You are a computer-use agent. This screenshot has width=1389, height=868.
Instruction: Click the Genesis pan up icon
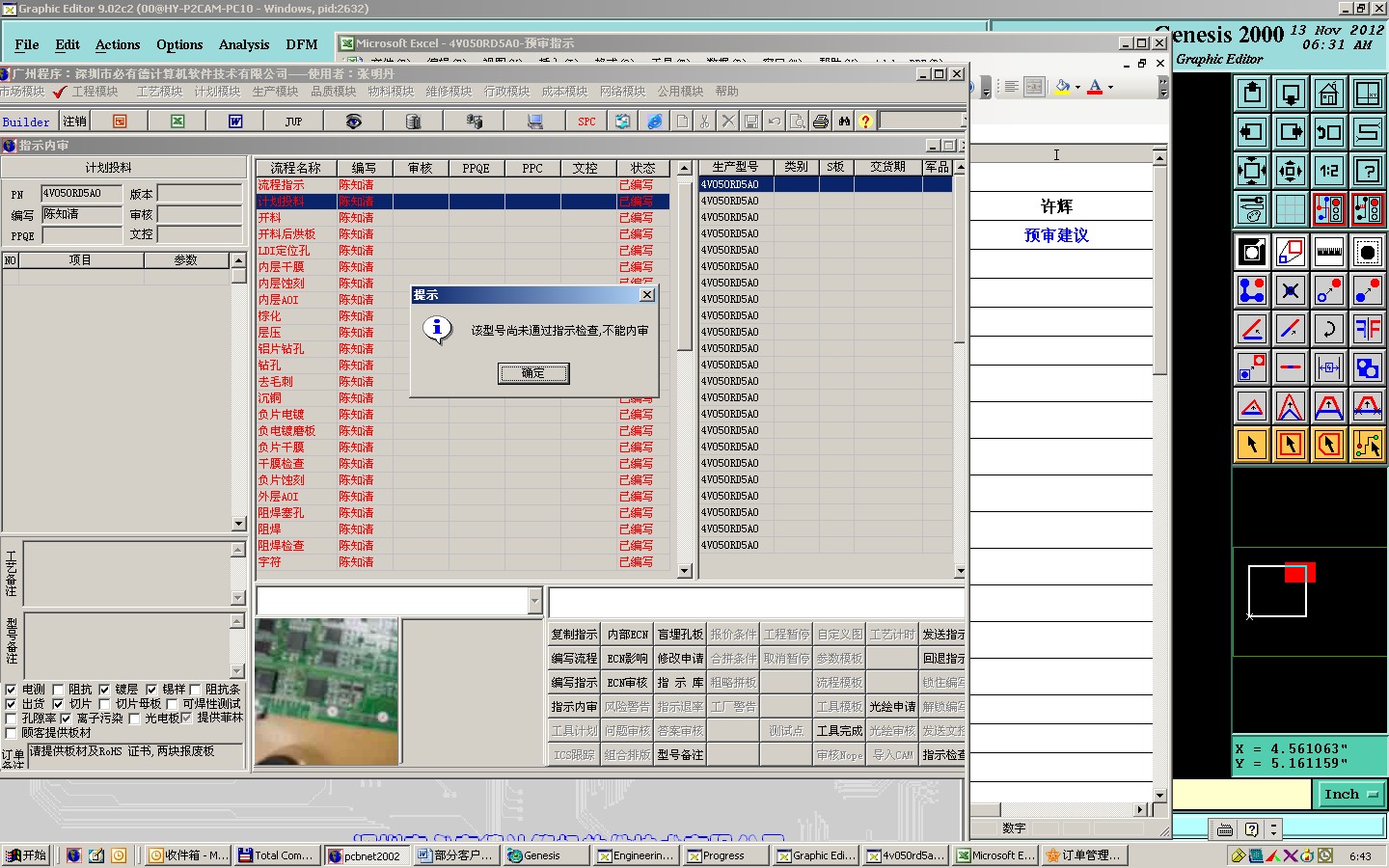point(1252,94)
